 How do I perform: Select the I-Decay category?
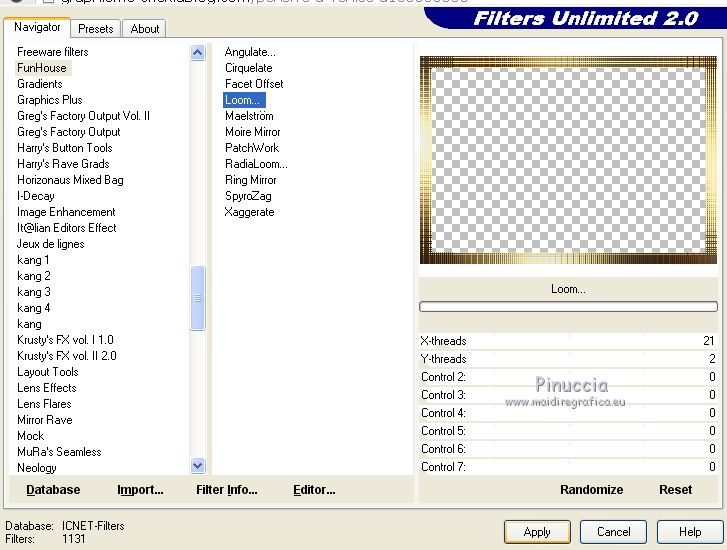point(36,196)
